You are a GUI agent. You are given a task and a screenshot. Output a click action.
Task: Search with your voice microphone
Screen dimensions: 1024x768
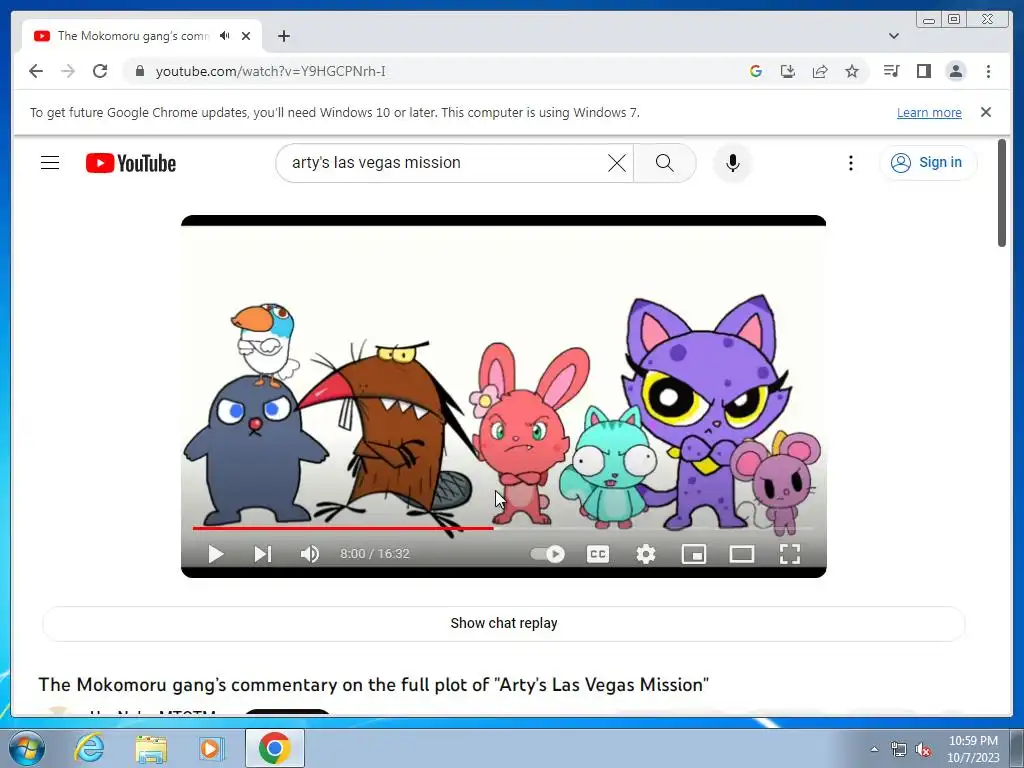(x=733, y=163)
